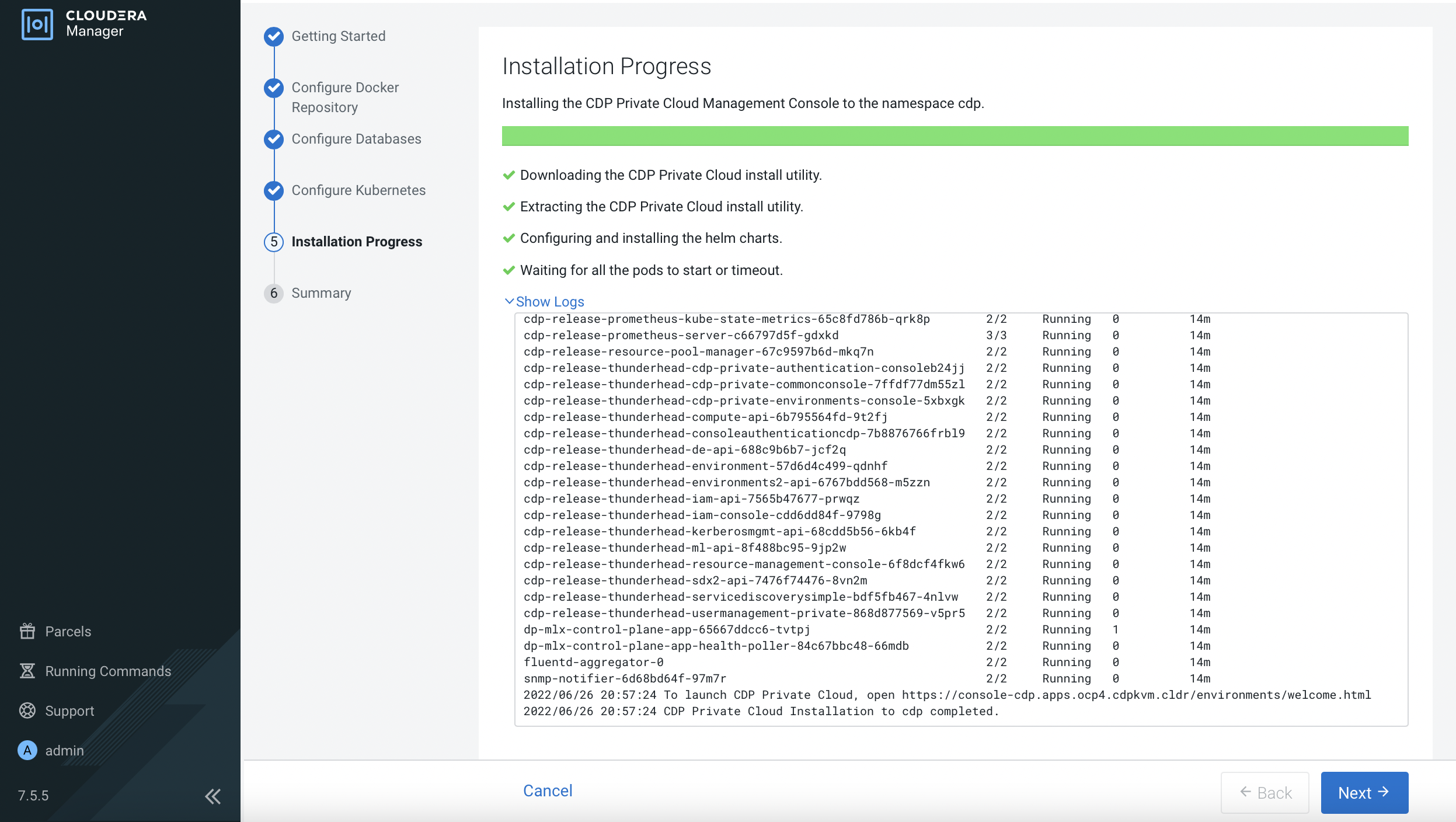Screen dimensions: 1456x822
Task: Click the Cloudera Manager logo icon
Action: coord(37,24)
